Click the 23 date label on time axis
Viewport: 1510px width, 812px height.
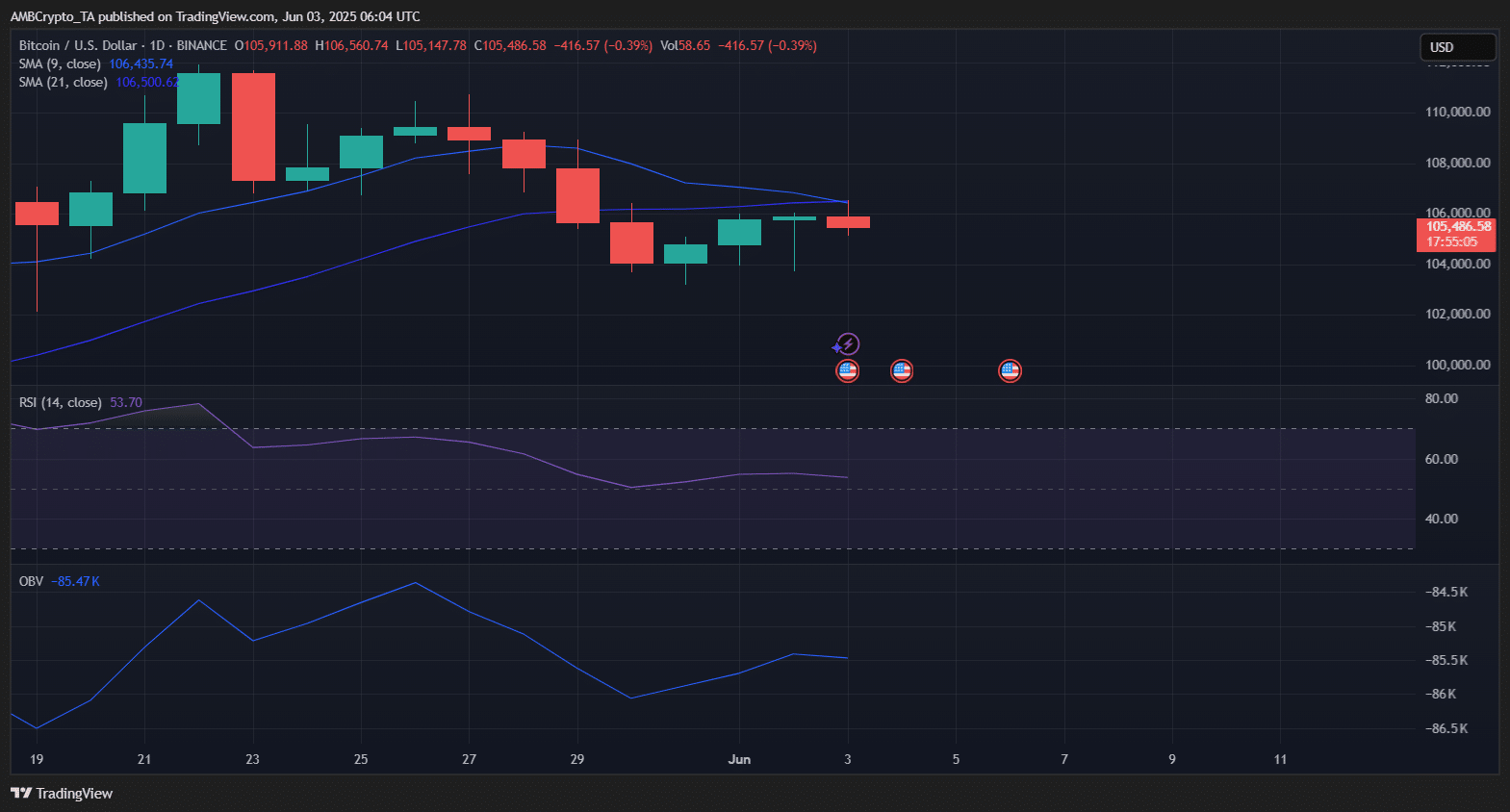[x=252, y=759]
